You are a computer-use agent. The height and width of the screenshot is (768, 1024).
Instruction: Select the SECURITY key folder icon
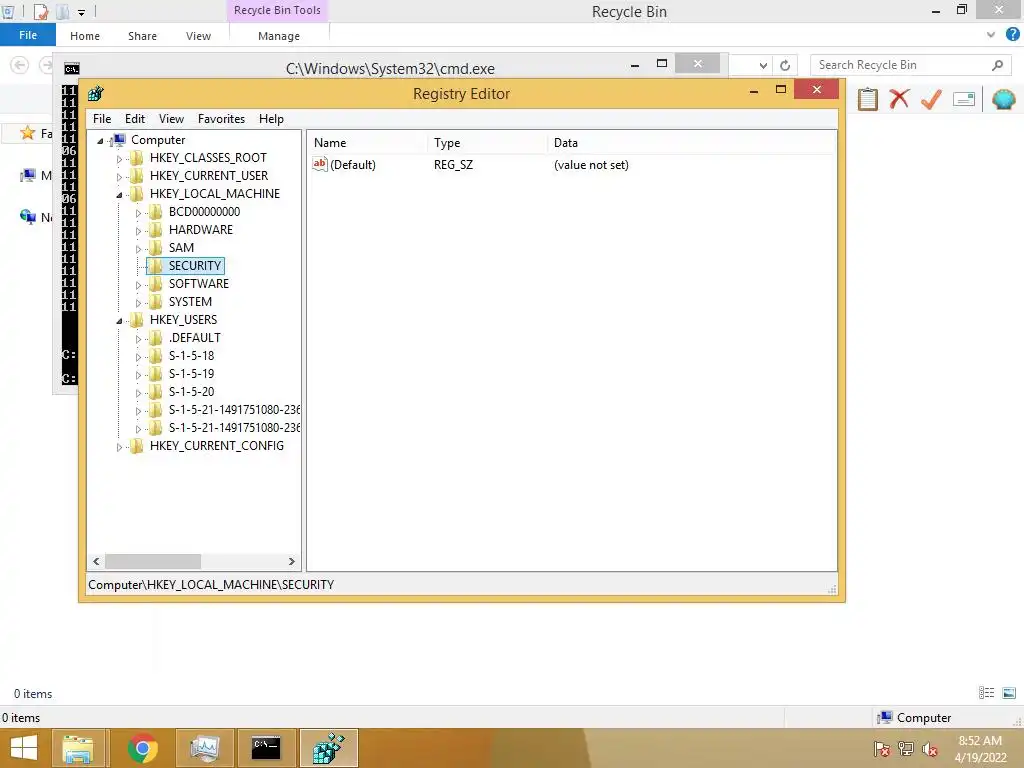pos(155,266)
